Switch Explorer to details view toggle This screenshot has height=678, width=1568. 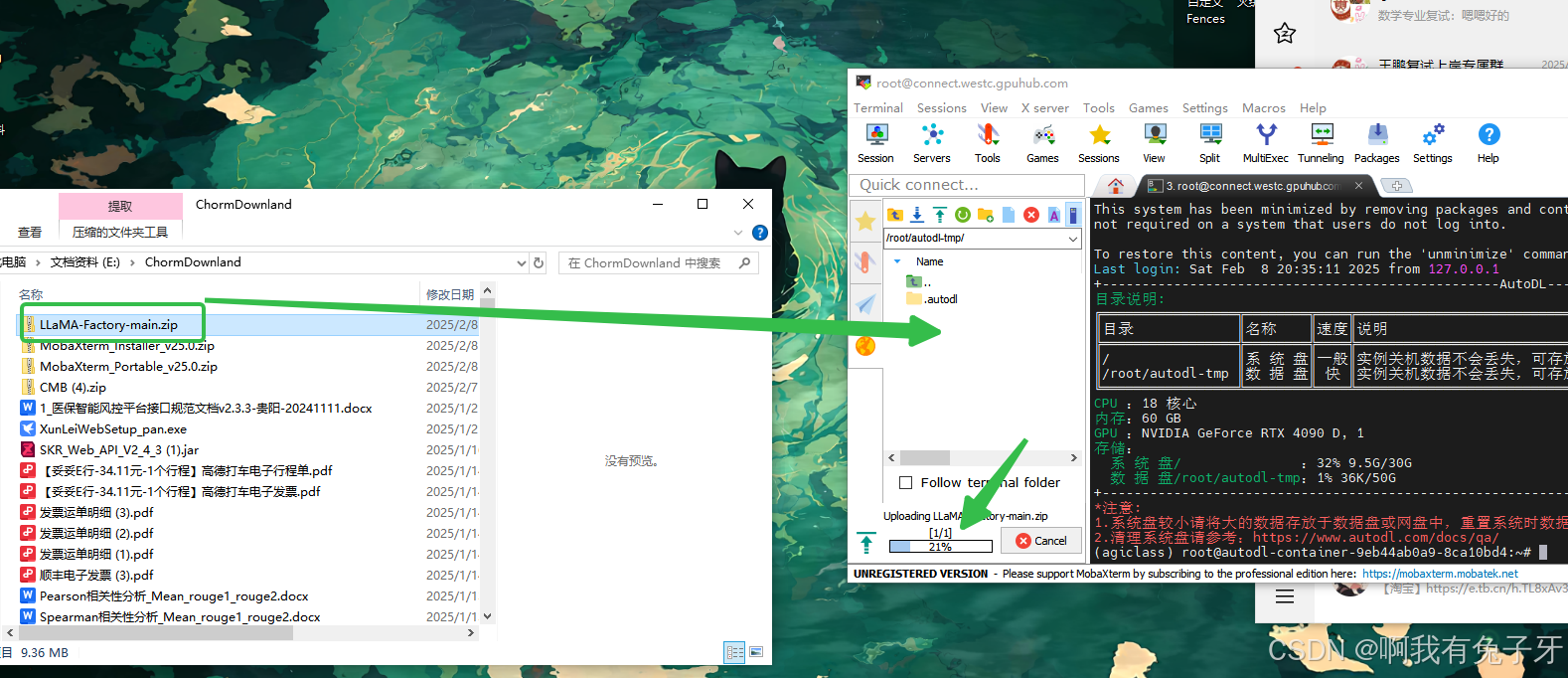coord(735,652)
